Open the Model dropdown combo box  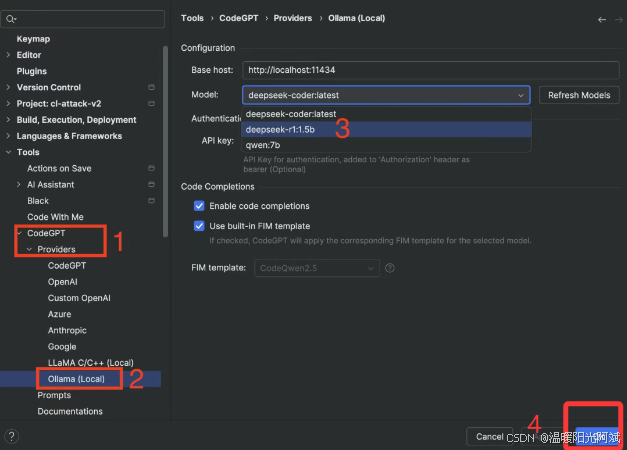click(386, 95)
